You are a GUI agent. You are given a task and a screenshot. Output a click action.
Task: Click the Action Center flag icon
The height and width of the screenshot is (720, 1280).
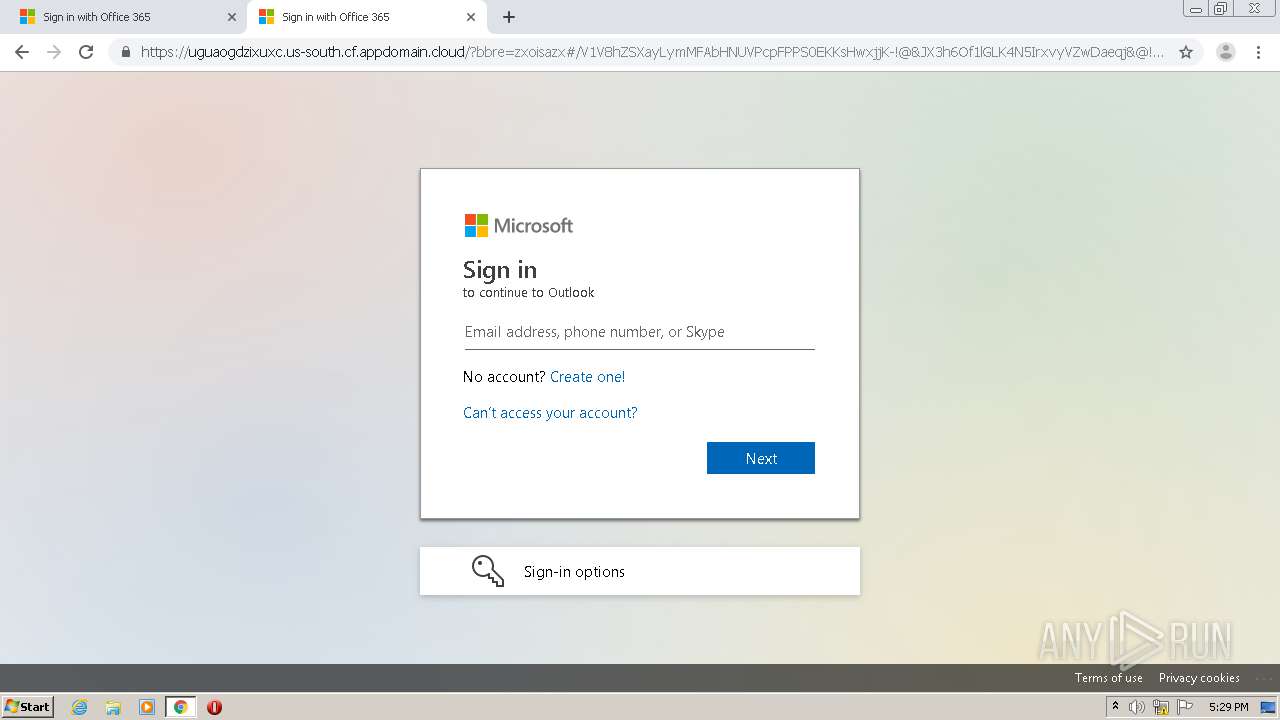pos(1185,707)
